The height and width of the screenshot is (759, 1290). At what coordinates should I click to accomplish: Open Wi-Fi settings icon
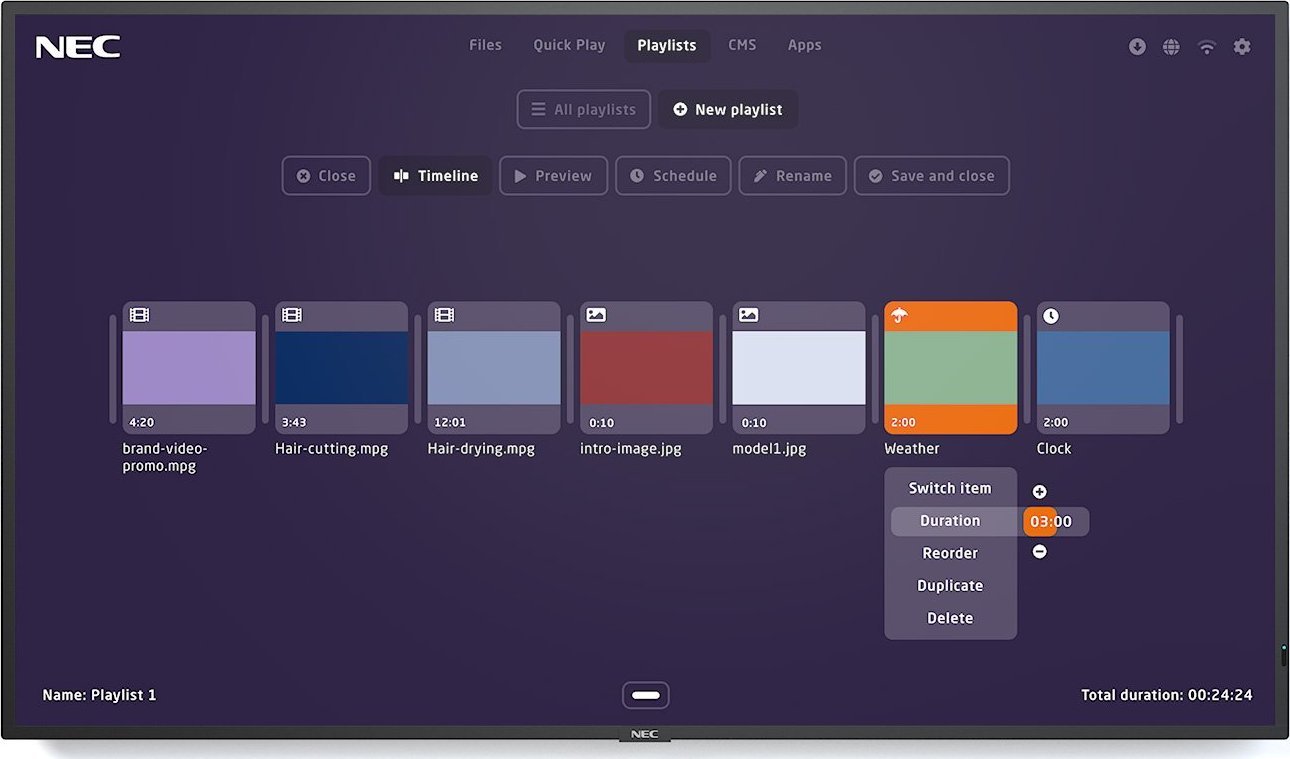pos(1207,47)
